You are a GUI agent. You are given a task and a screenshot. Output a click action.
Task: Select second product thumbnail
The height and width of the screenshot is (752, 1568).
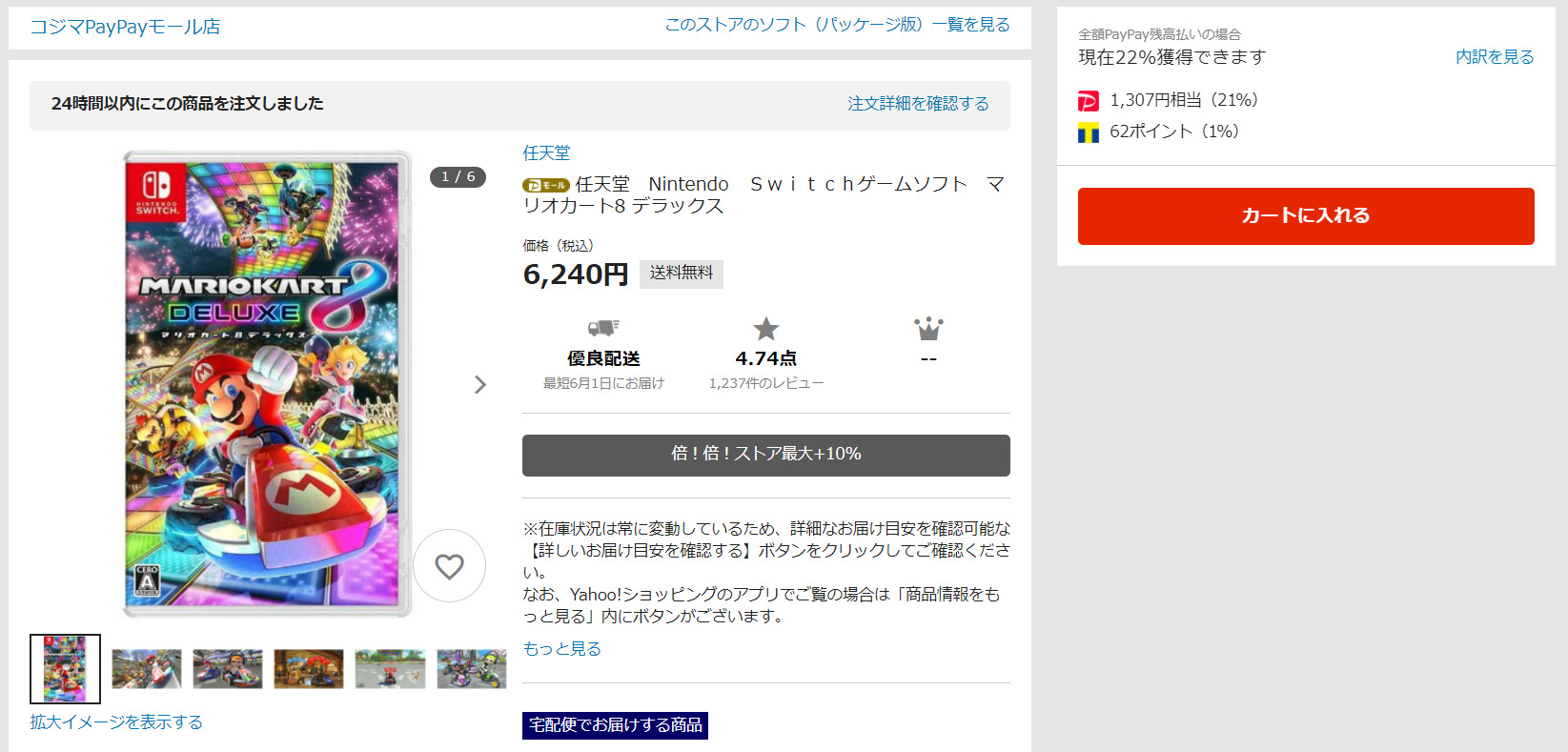pos(147,669)
